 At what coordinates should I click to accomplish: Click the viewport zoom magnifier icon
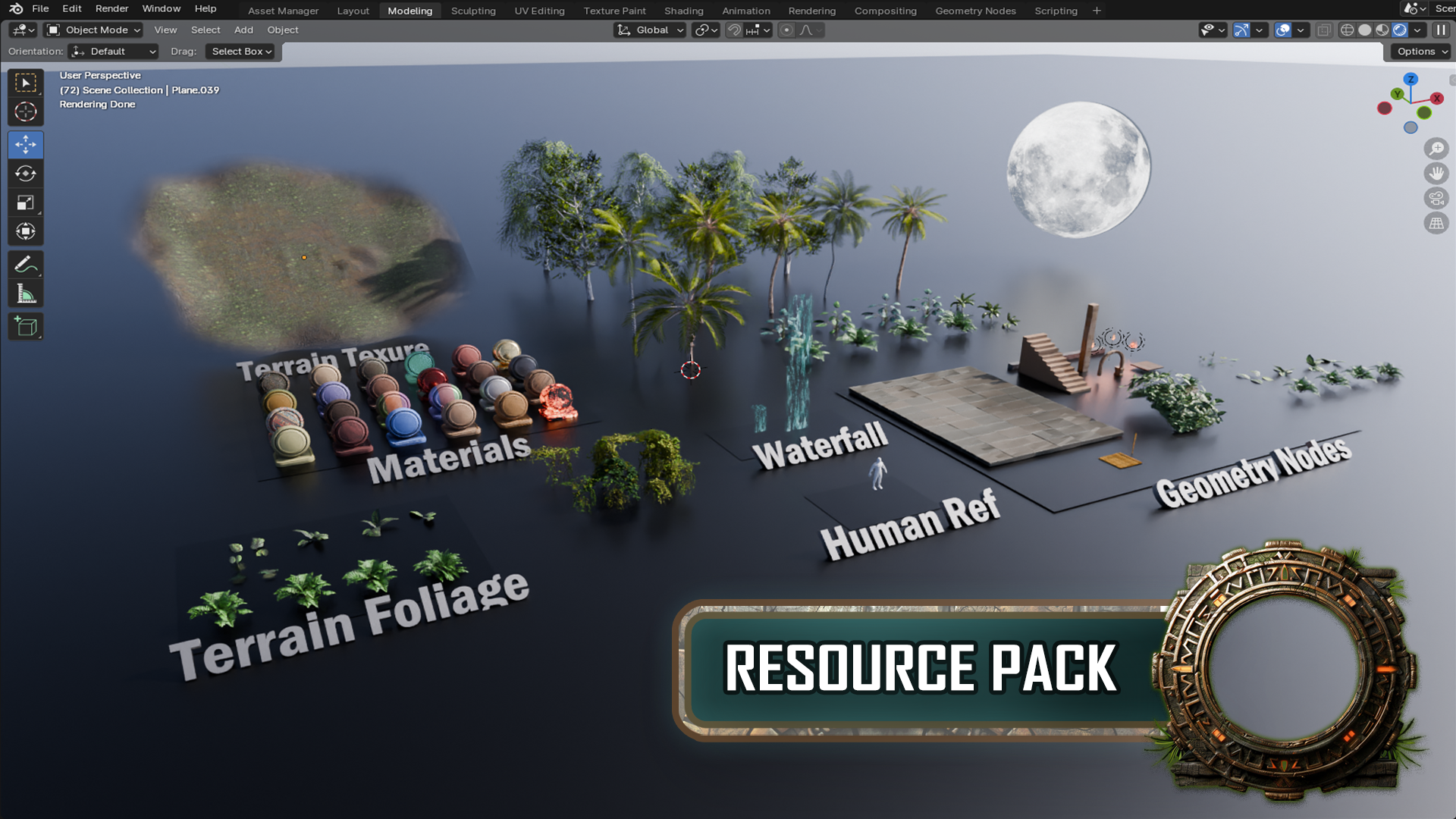pos(1436,149)
